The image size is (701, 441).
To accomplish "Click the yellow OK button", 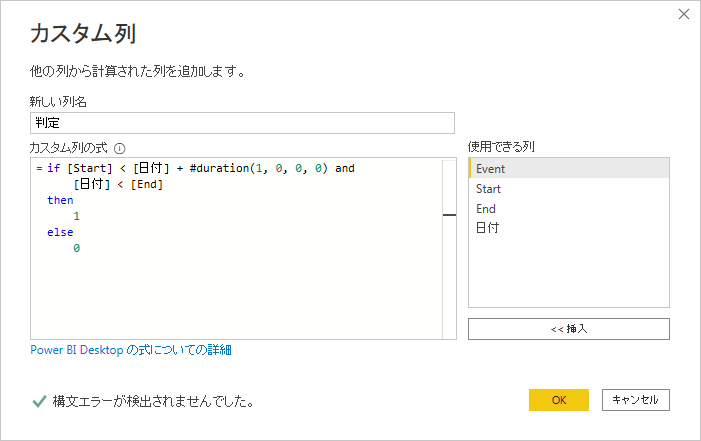I will pos(558,400).
